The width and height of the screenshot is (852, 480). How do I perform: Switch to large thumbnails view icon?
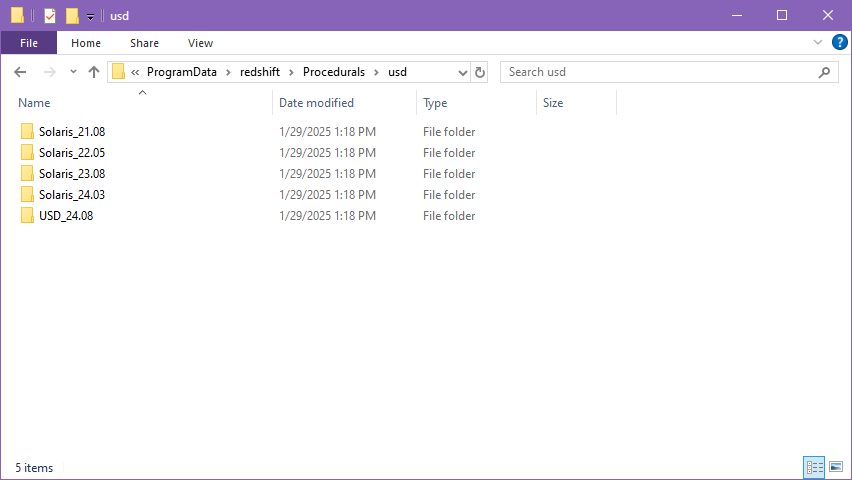point(836,467)
